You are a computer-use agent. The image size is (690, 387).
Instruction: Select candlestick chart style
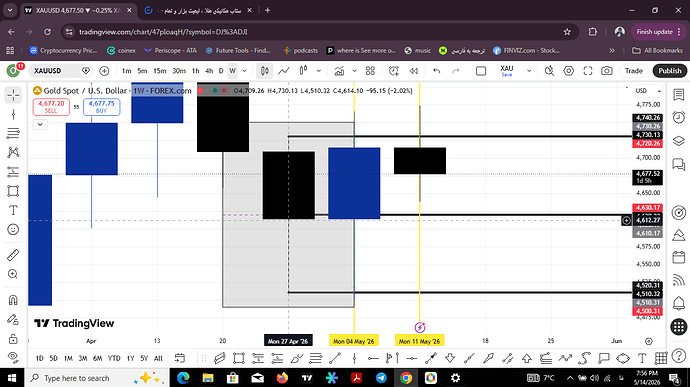pos(264,70)
